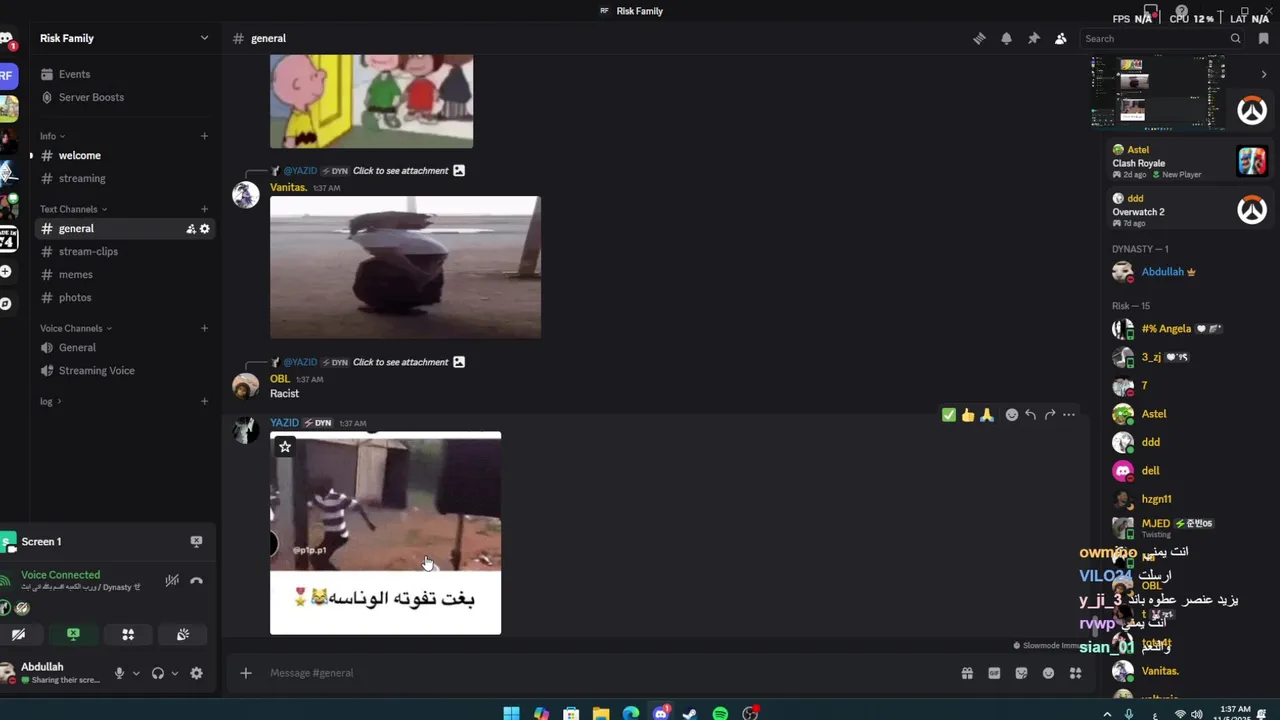The image size is (1280, 720).
Task: Click the Voice Connected status text
Action: (x=60, y=575)
